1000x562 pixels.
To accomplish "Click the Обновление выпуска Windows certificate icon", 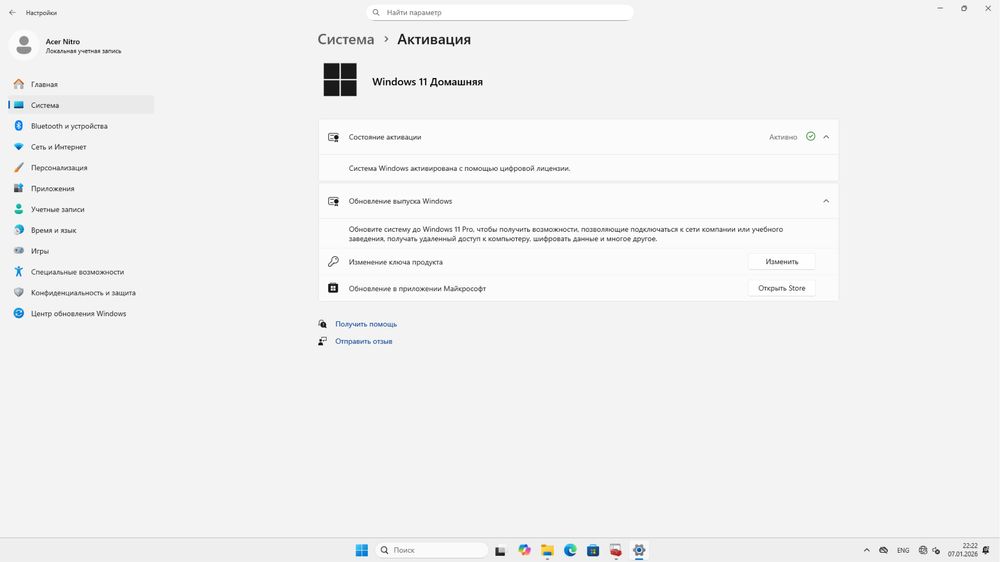I will coord(333,201).
